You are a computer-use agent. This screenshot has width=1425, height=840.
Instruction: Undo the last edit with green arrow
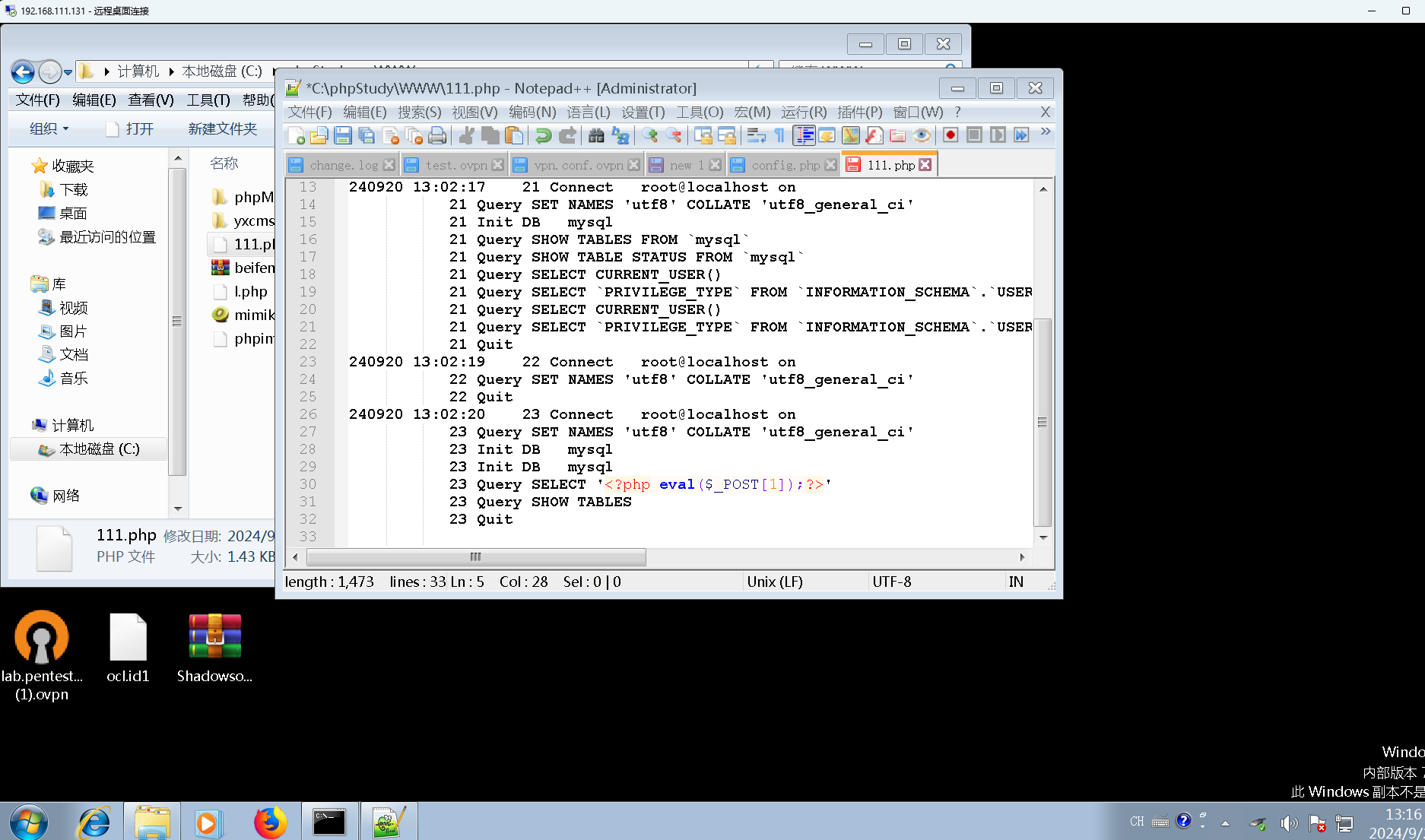pyautogui.click(x=543, y=135)
